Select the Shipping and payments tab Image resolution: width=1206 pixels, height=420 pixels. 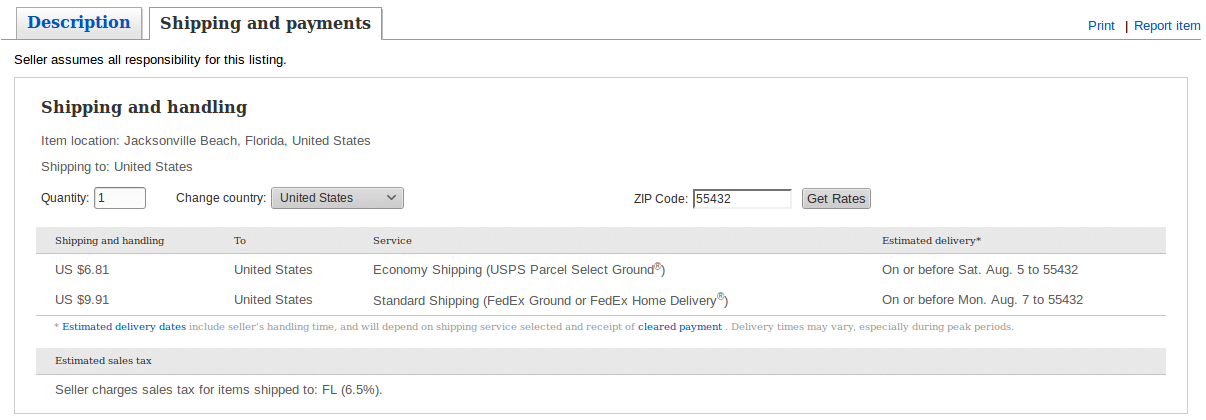point(265,24)
